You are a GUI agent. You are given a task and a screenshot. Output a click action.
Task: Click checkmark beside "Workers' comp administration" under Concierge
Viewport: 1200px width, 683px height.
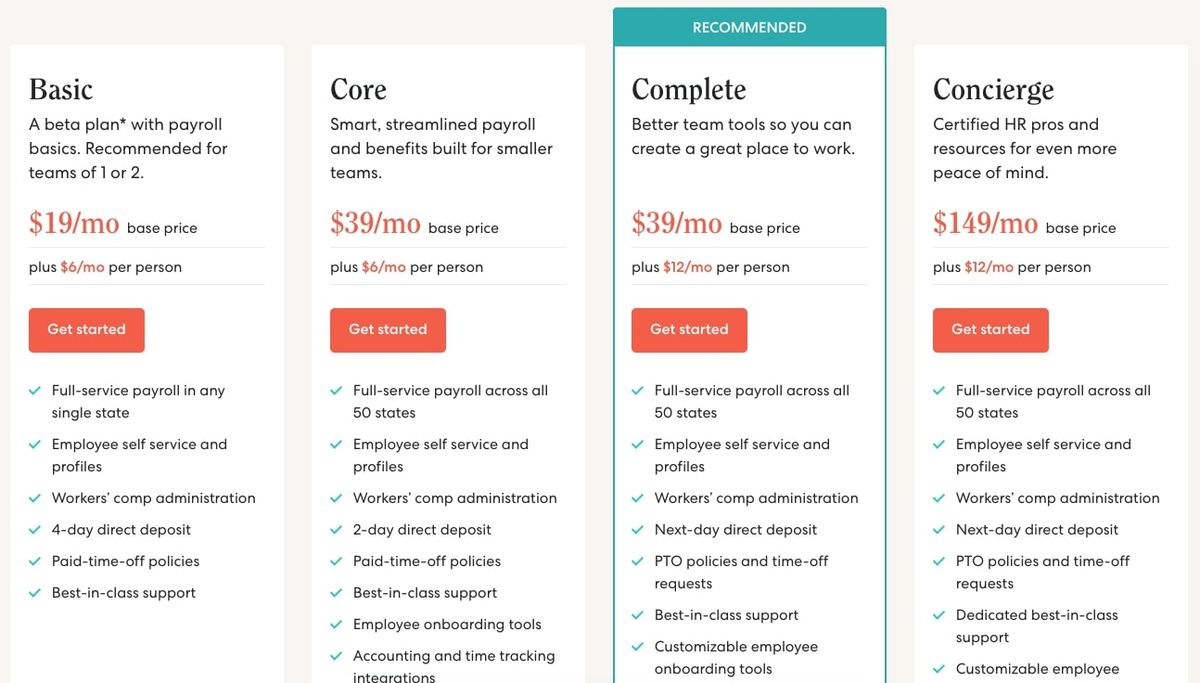940,497
